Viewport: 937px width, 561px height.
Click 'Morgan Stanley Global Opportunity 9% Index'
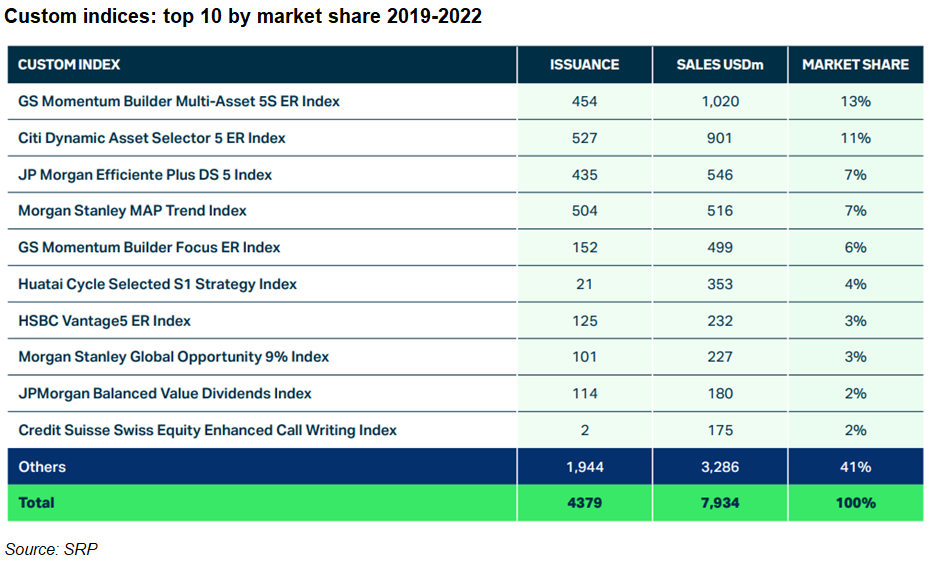(173, 357)
